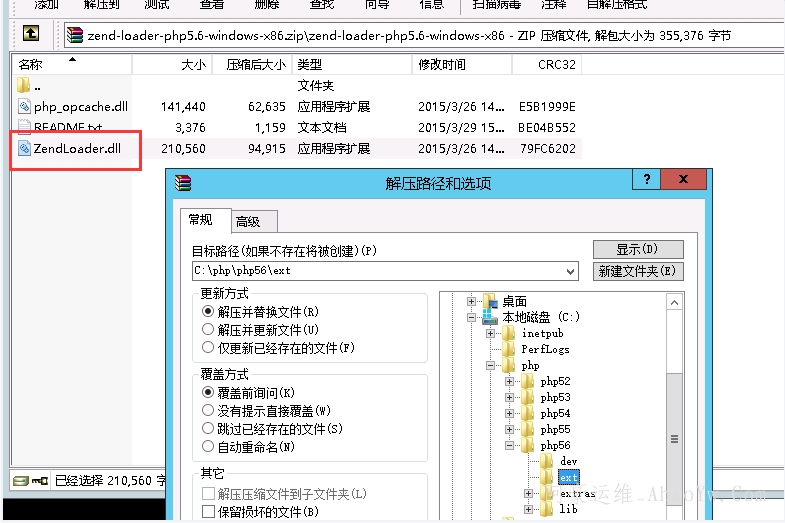Open the parent folder ".." icon
This screenshot has width=785, height=523.
[25, 86]
